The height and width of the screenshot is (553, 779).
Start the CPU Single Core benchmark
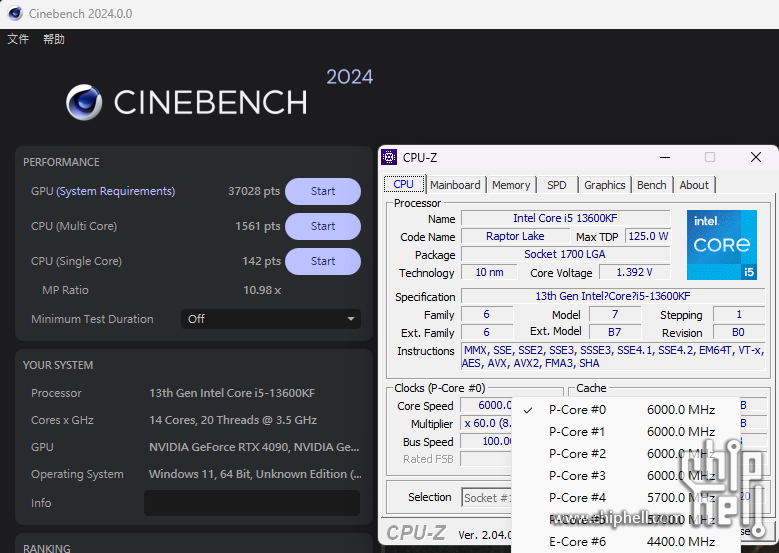click(323, 261)
